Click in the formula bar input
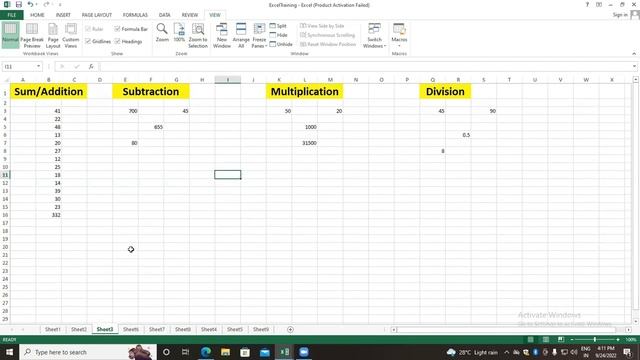The width and height of the screenshot is (640, 360). [x=365, y=67]
